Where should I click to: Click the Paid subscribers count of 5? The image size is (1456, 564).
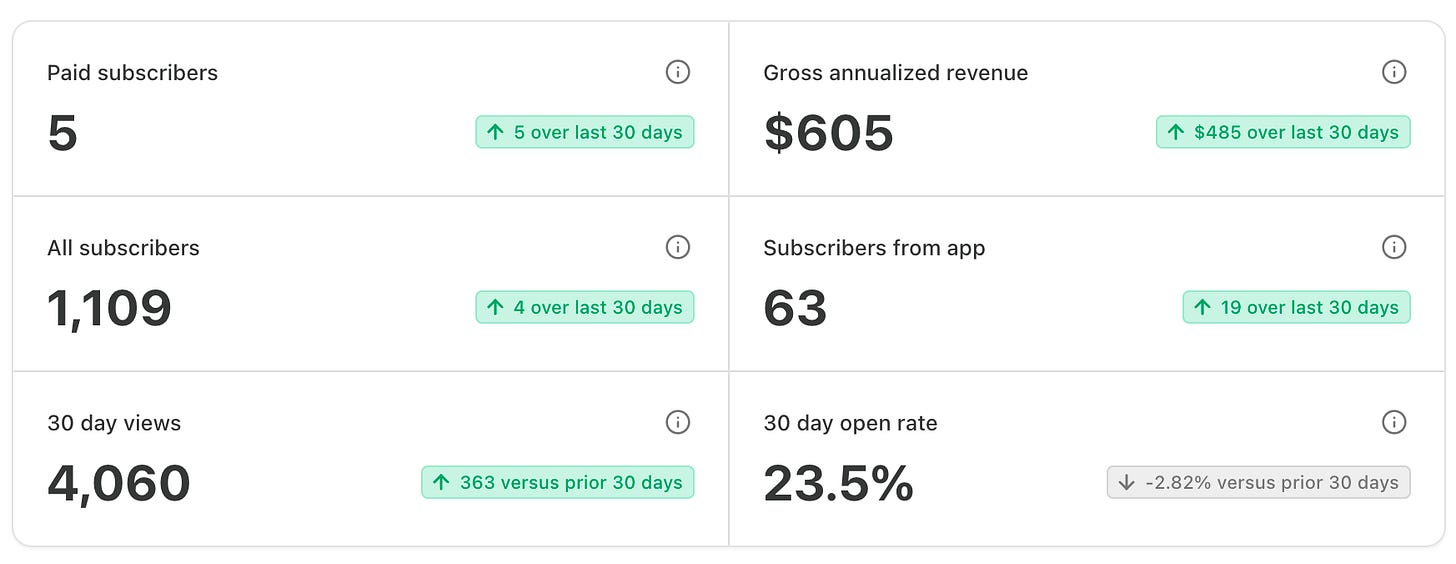62,133
